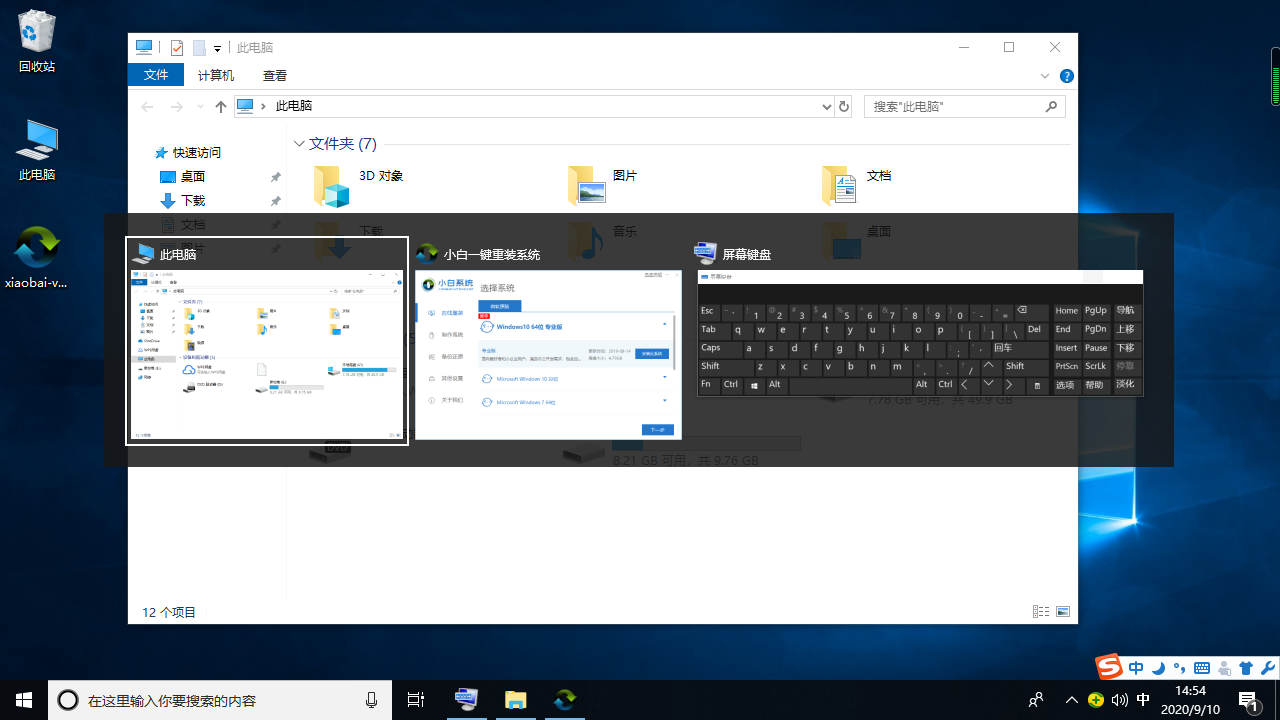Switch to the 小白一键重装系统 window thumbnail
This screenshot has height=720, width=1280.
pos(548,354)
